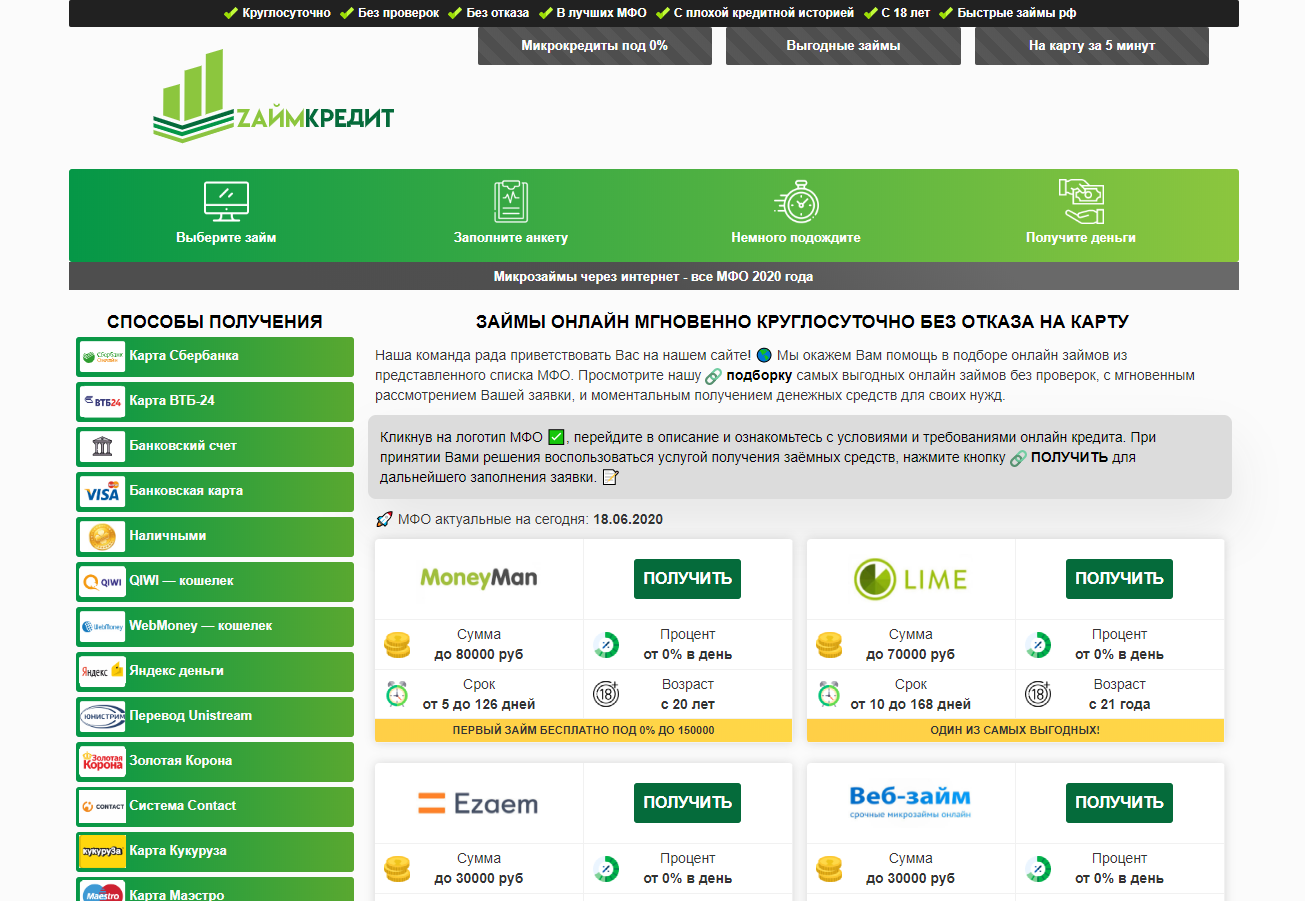Click ПОЛУЧИТЬ button for MoneyMan
The height and width of the screenshot is (901, 1305).
[687, 579]
